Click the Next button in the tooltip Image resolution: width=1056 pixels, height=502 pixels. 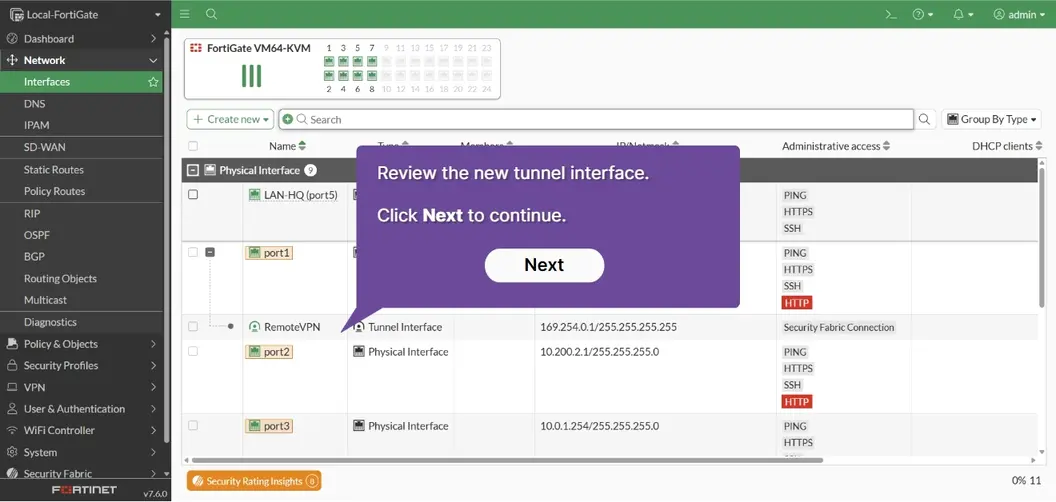[544, 265]
